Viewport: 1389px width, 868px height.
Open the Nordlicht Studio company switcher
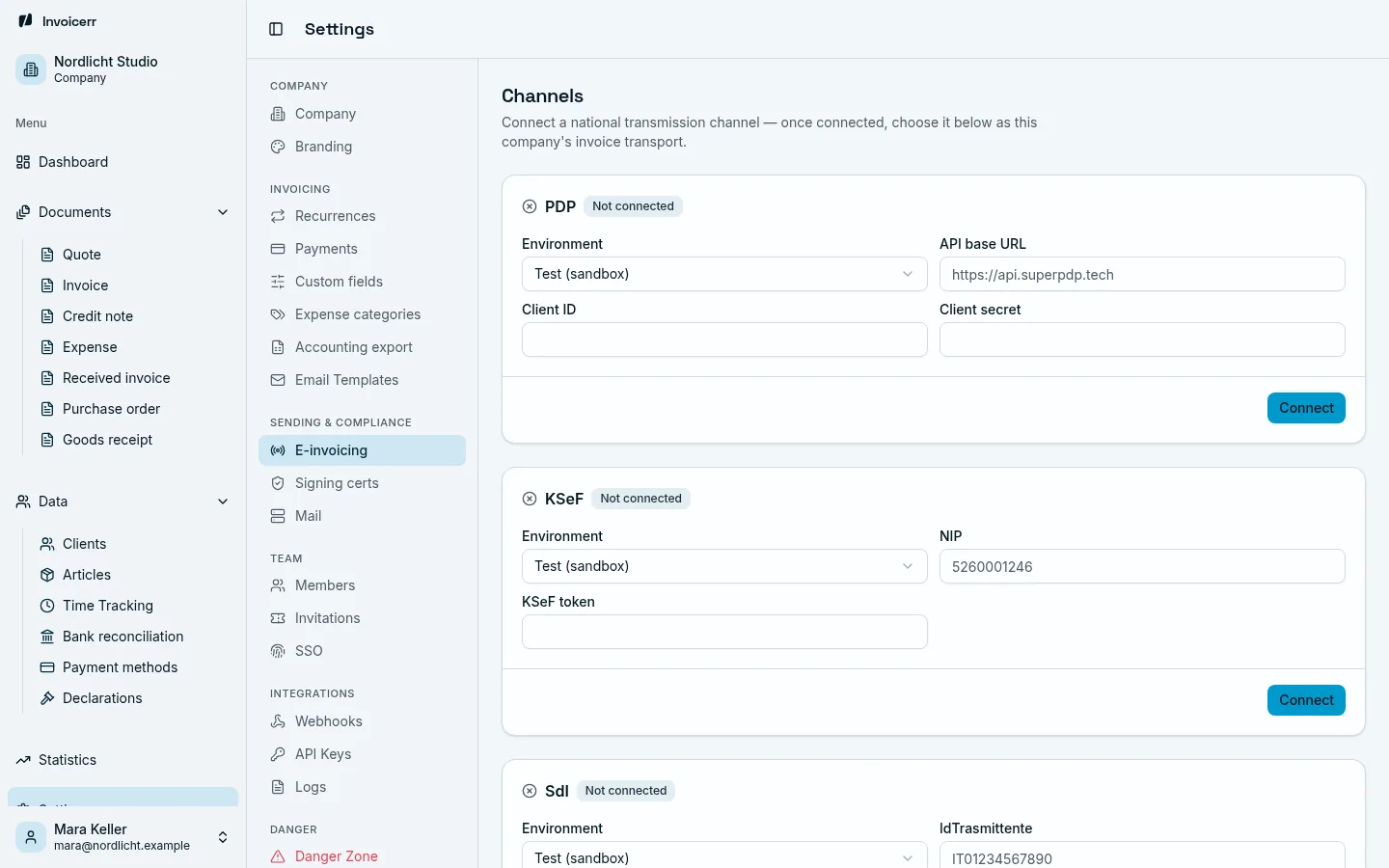click(123, 69)
